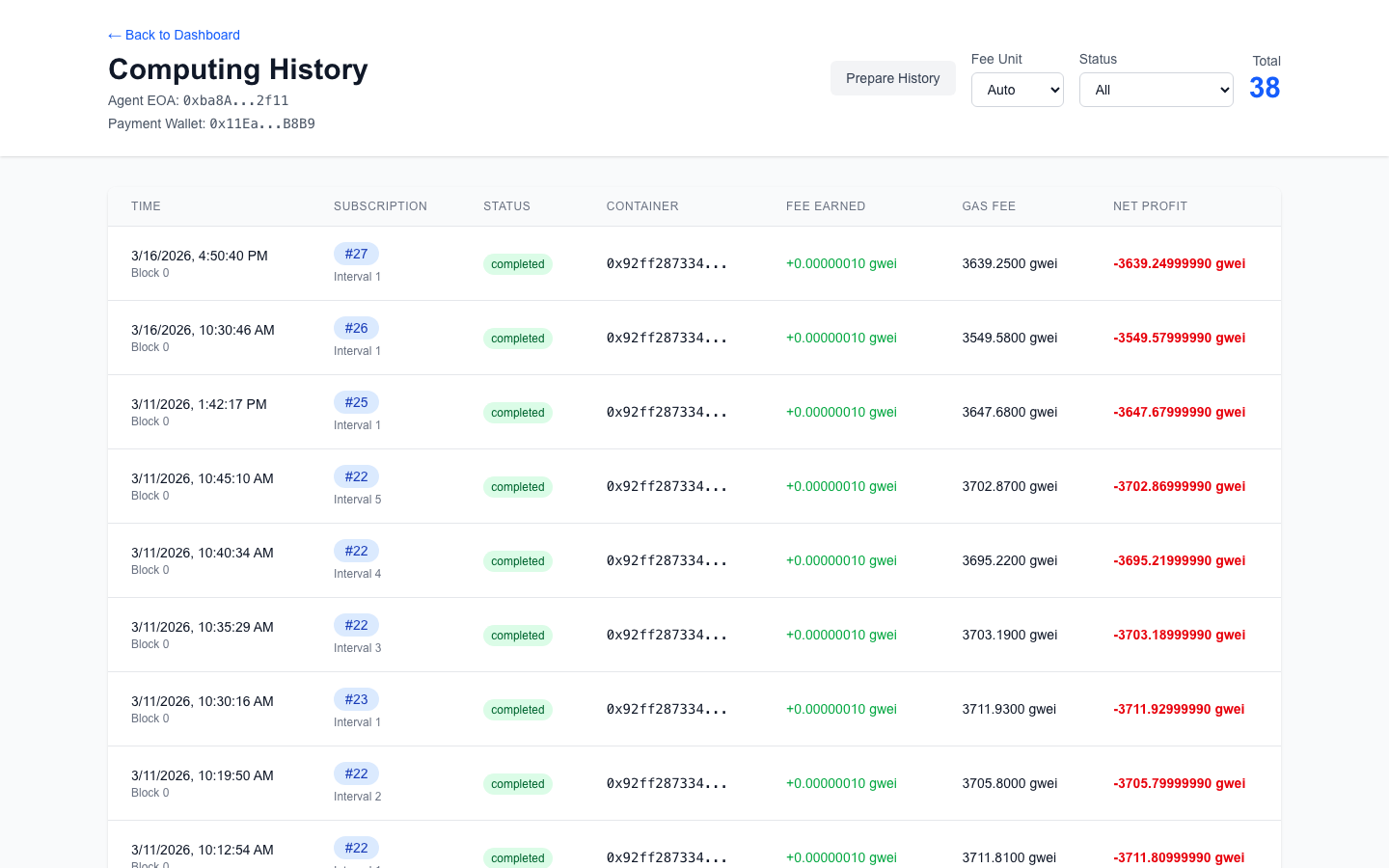Click net profit -3695.21999990 gwei
Image resolution: width=1389 pixels, height=868 pixels.
coord(1179,560)
